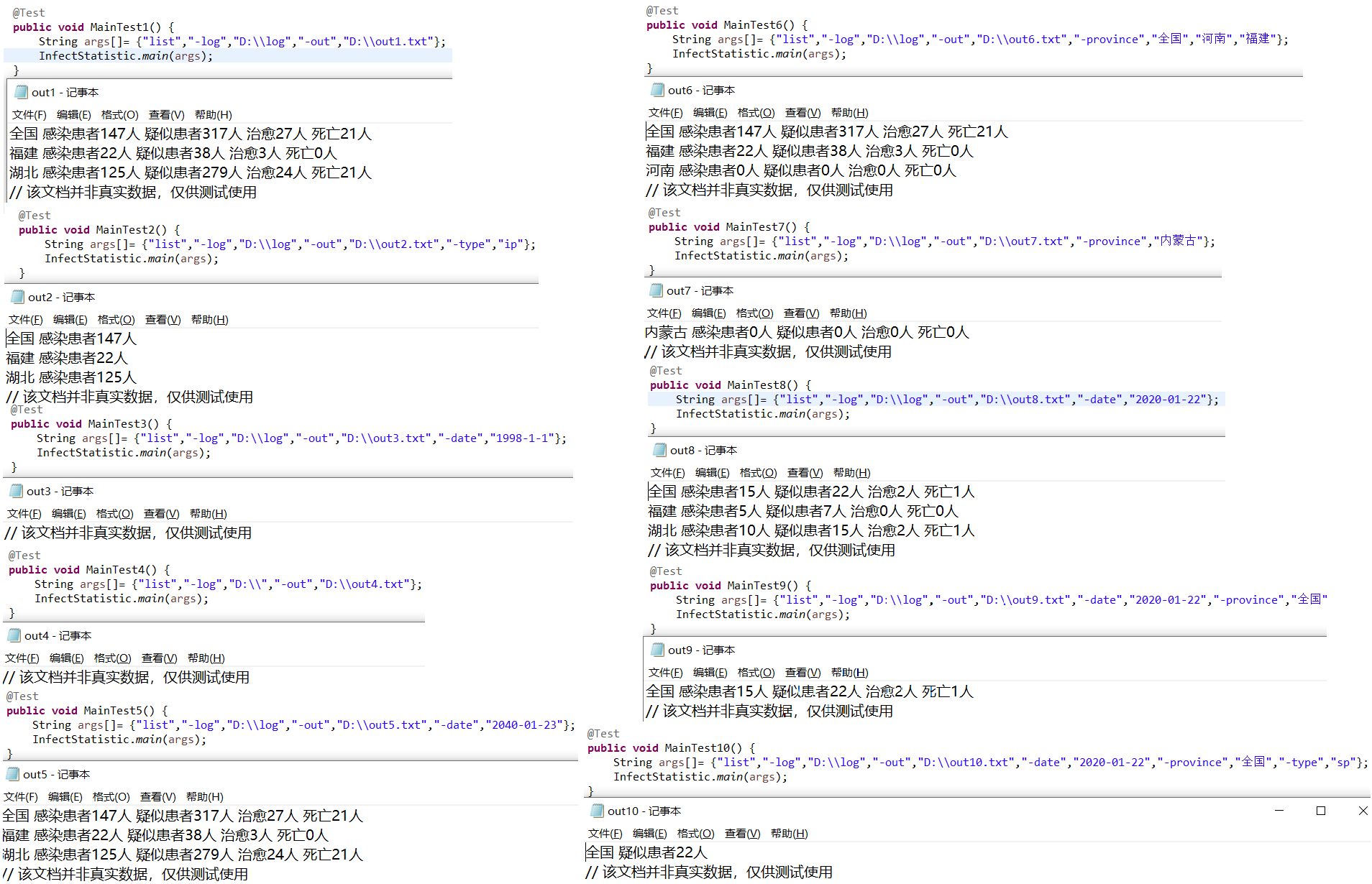Click the comment line in out3 Notepad
Screen dimensions: 1372x884
[x=128, y=533]
